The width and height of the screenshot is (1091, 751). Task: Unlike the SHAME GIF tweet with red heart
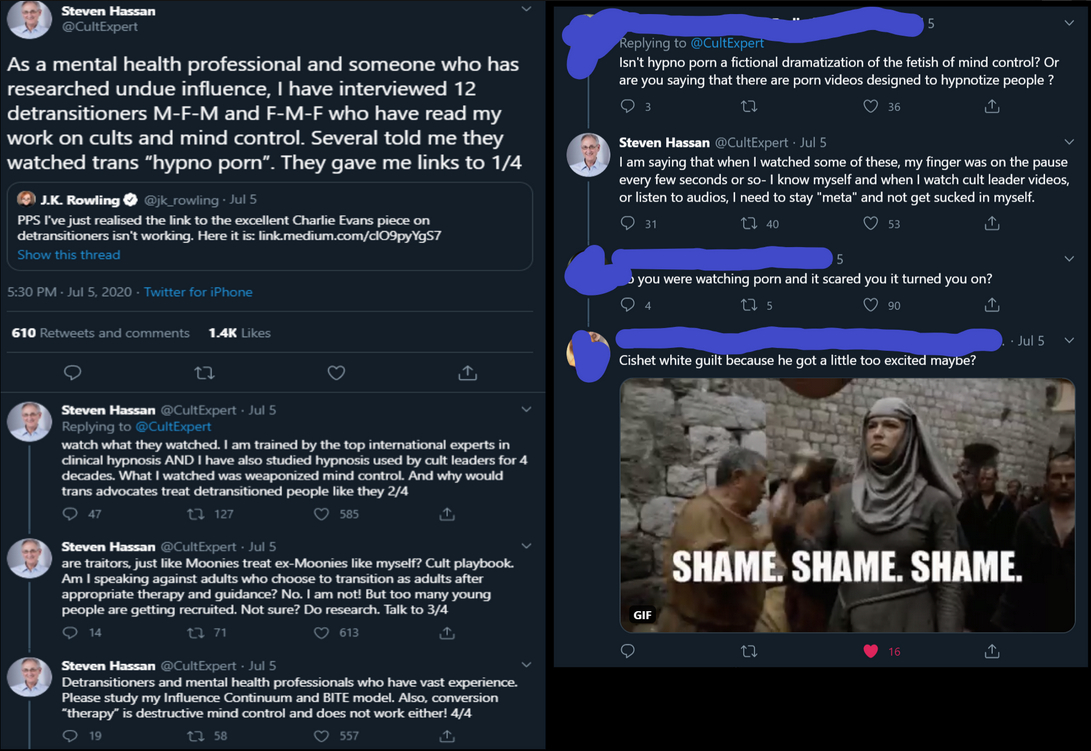(870, 651)
